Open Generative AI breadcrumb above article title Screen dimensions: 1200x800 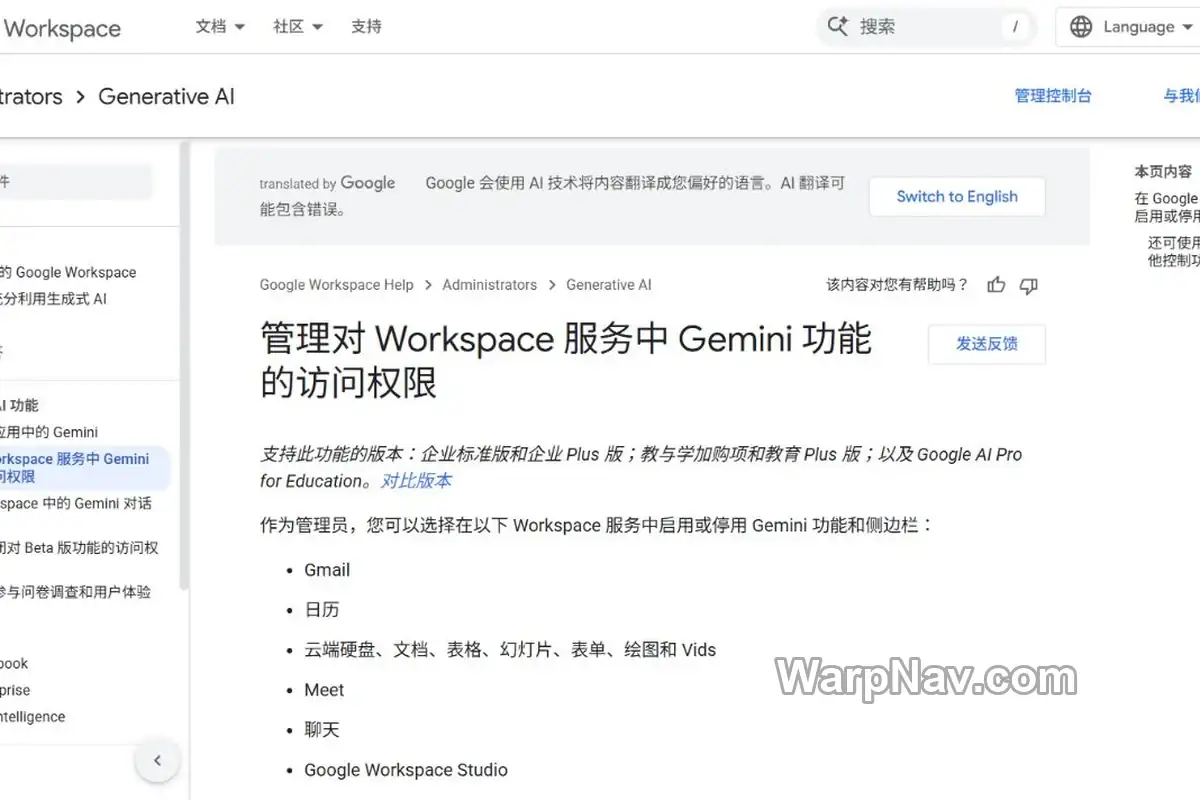click(x=609, y=285)
